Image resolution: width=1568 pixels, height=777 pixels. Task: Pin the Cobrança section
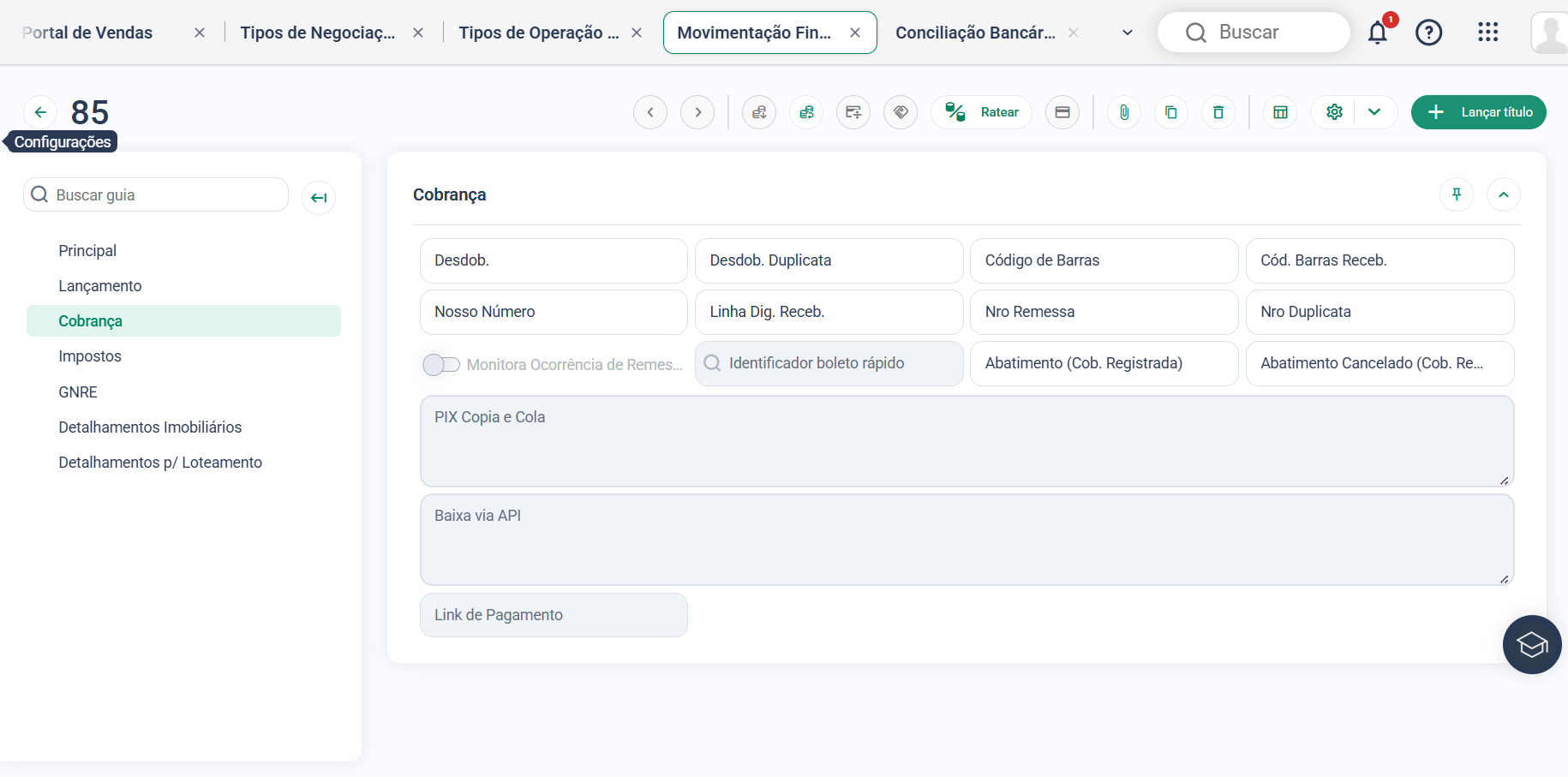[x=1457, y=194]
